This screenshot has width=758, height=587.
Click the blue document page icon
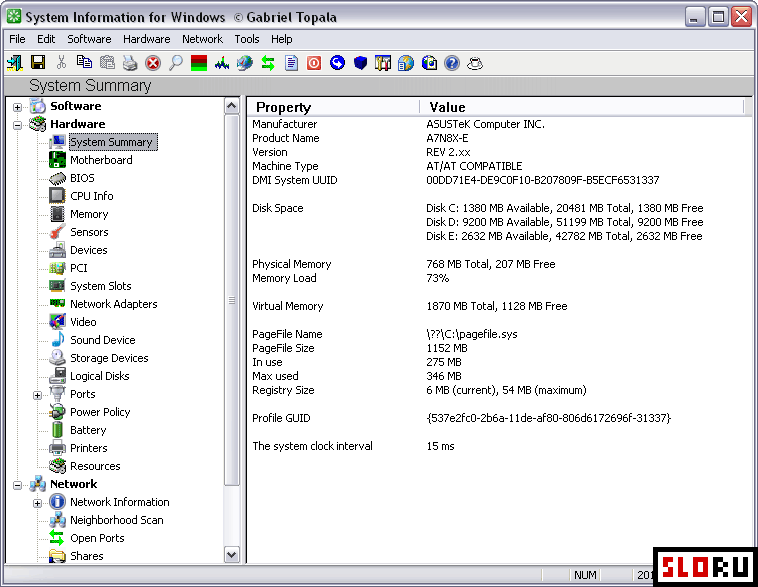pos(291,63)
